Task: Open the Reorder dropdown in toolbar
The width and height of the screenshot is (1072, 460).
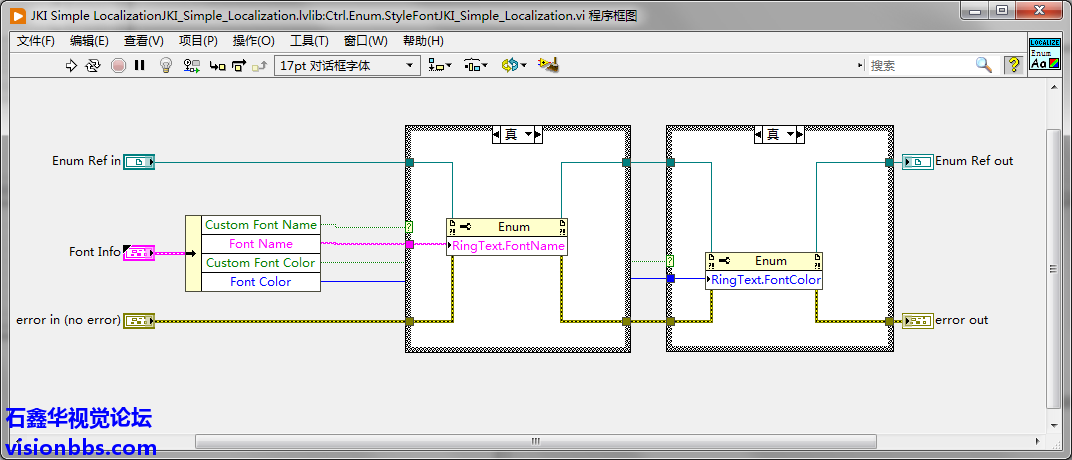Action: tap(513, 65)
